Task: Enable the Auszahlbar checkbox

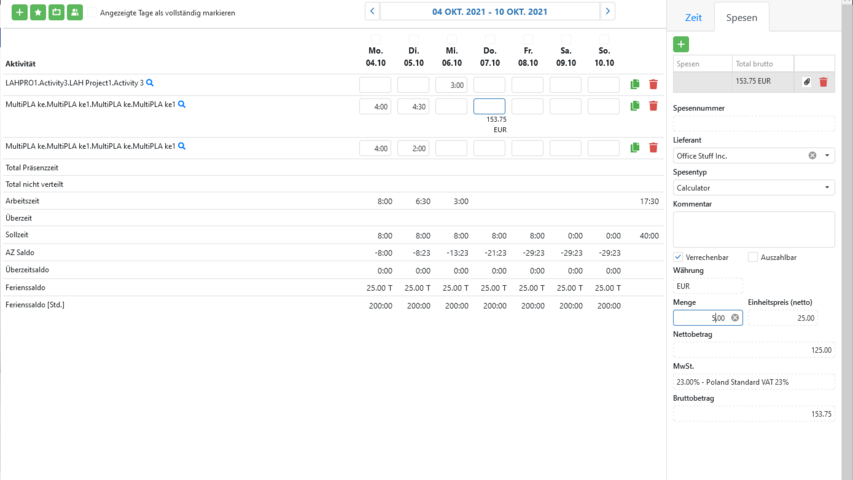Action: (753, 257)
